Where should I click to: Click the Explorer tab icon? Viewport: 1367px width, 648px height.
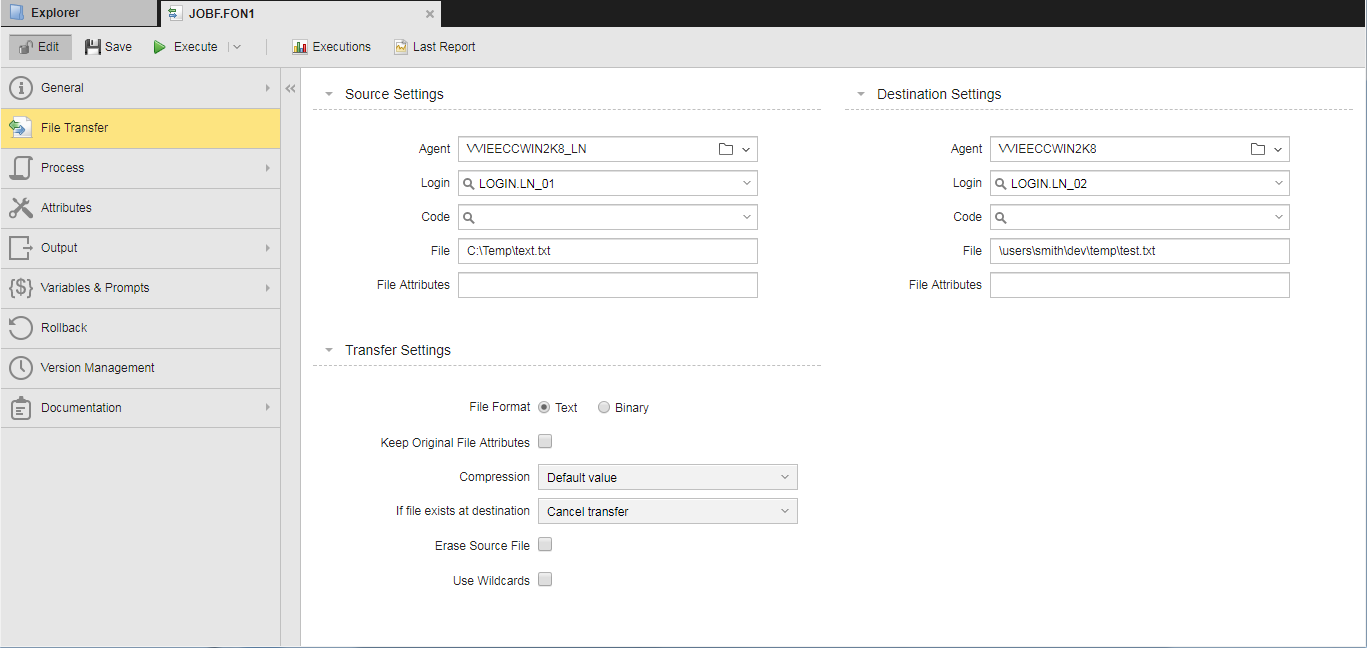click(17, 13)
